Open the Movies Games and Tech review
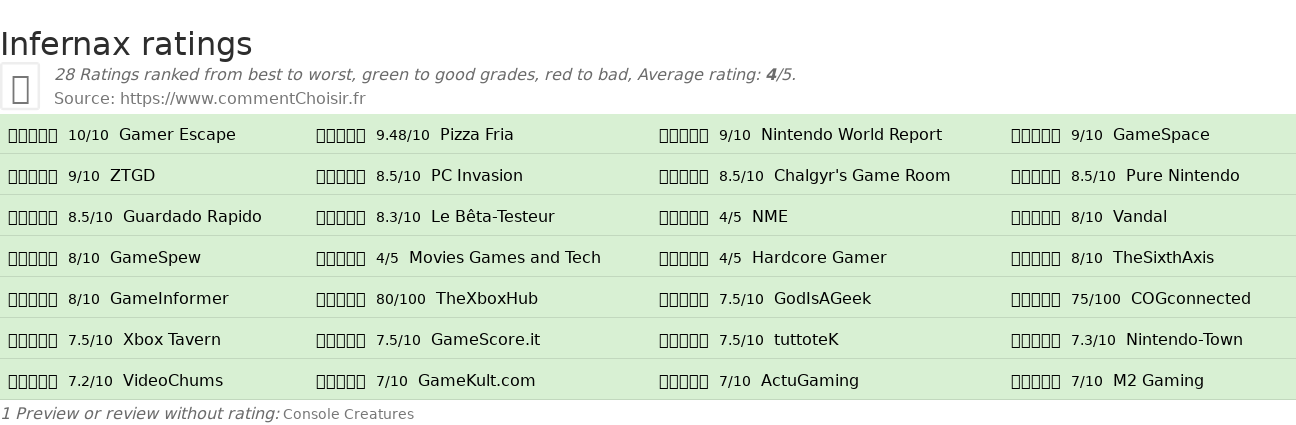 point(505,258)
